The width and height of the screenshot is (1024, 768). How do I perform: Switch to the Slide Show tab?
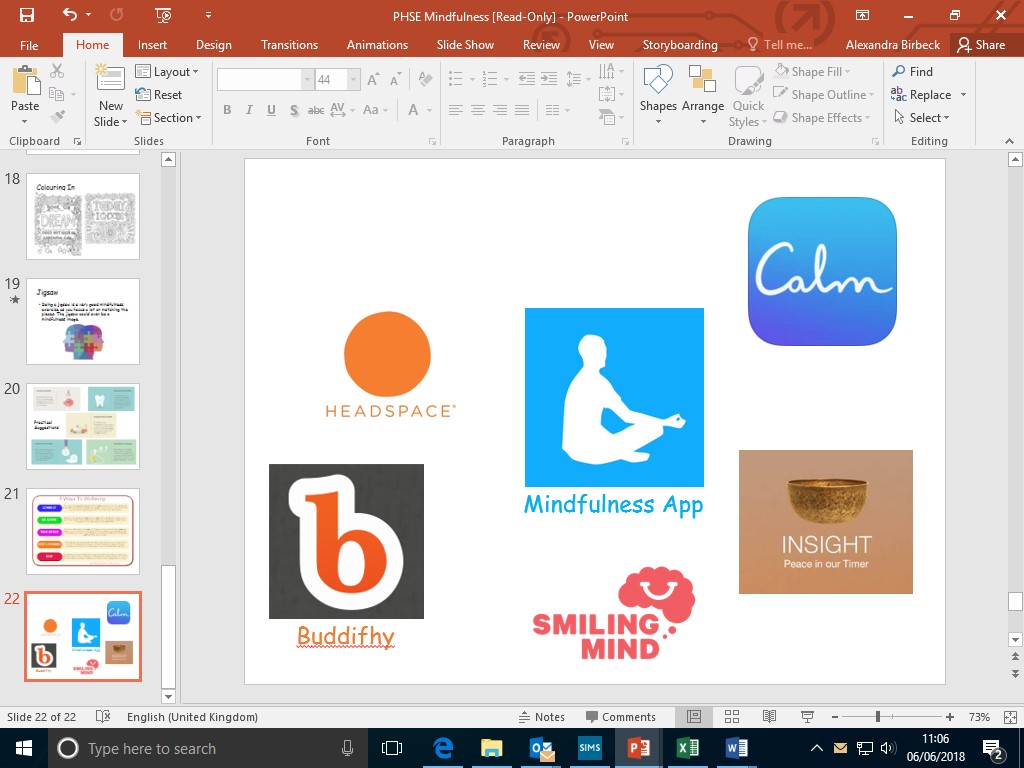coord(465,45)
